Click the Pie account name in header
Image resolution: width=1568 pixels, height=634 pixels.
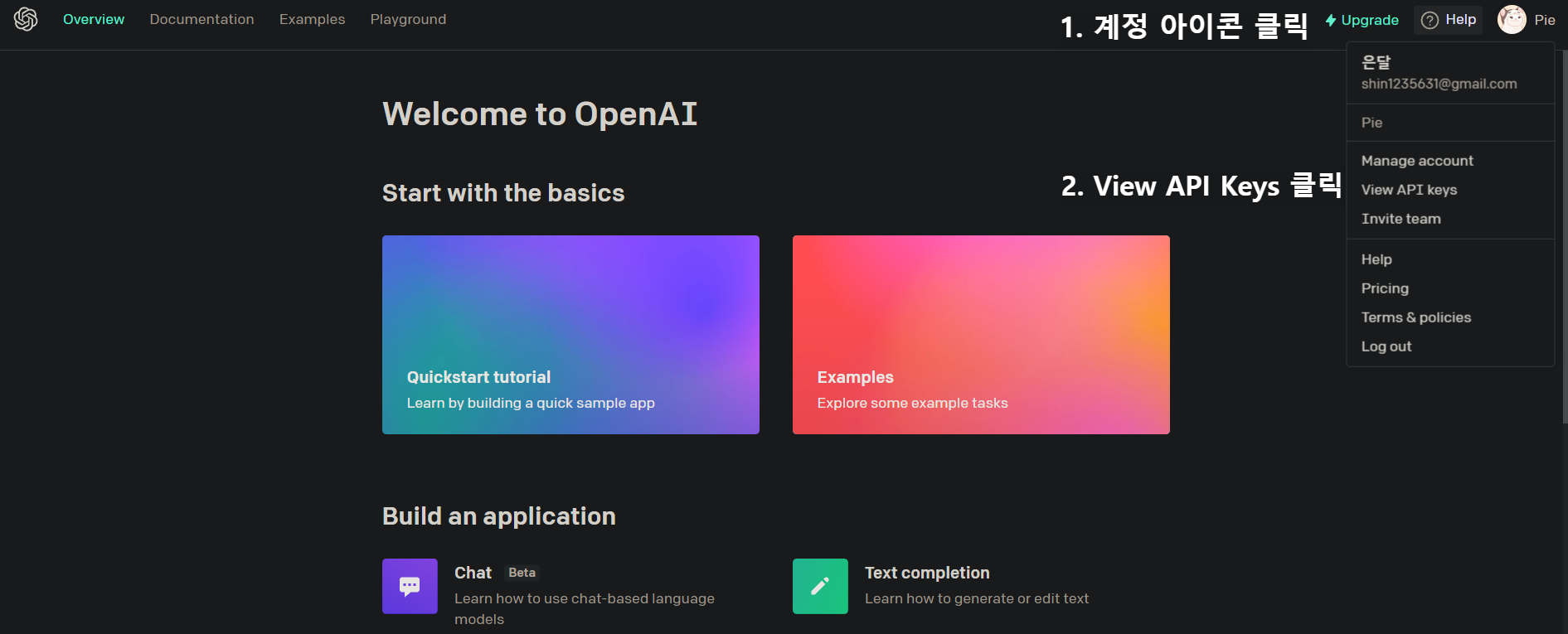click(1544, 20)
